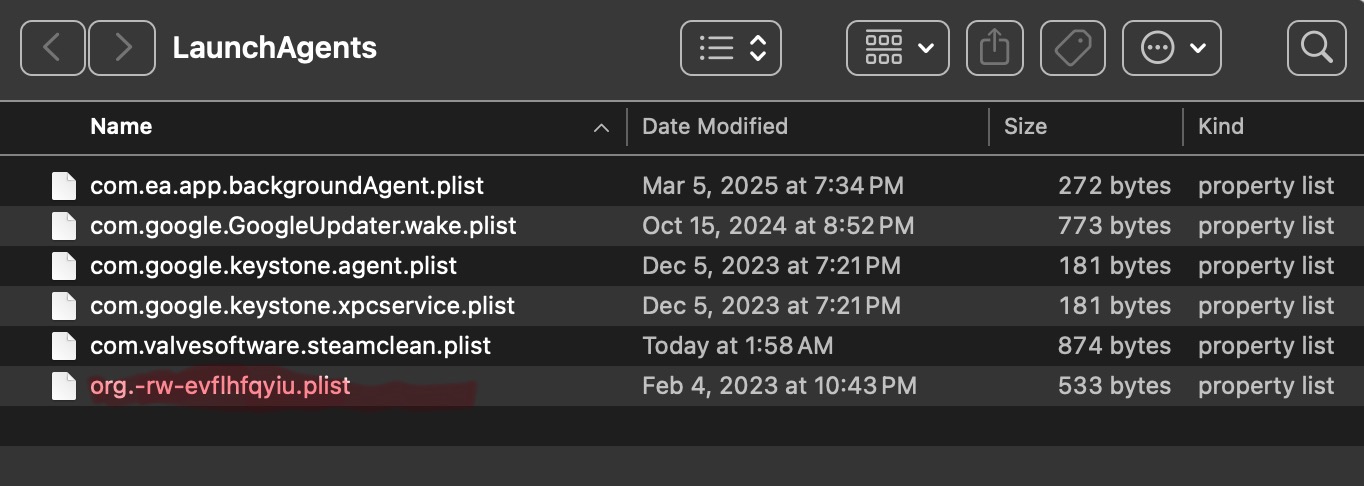This screenshot has height=486, width=1364.
Task: Open the list view switcher dropdown
Action: pyautogui.click(x=731, y=48)
